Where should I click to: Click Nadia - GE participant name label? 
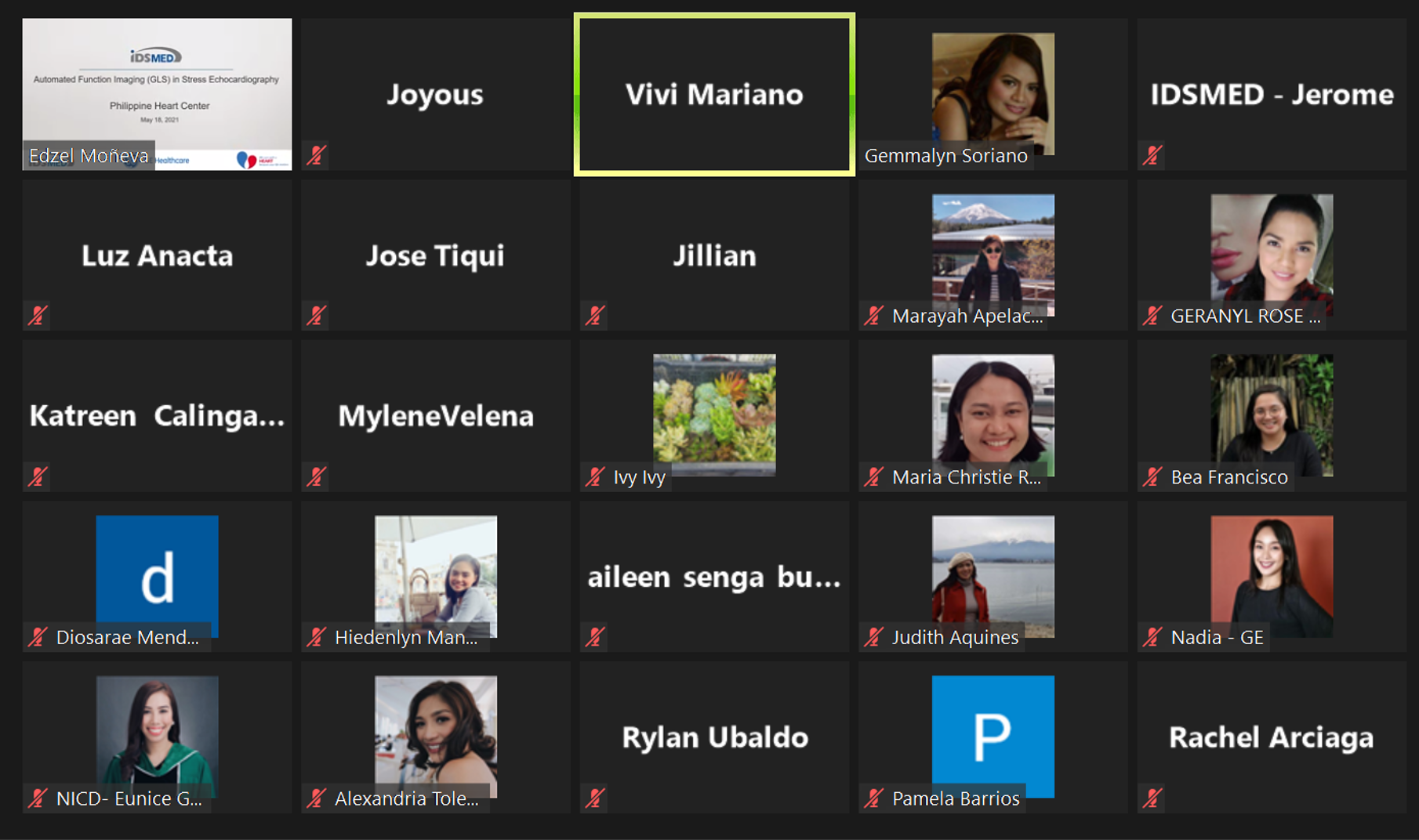click(1217, 638)
